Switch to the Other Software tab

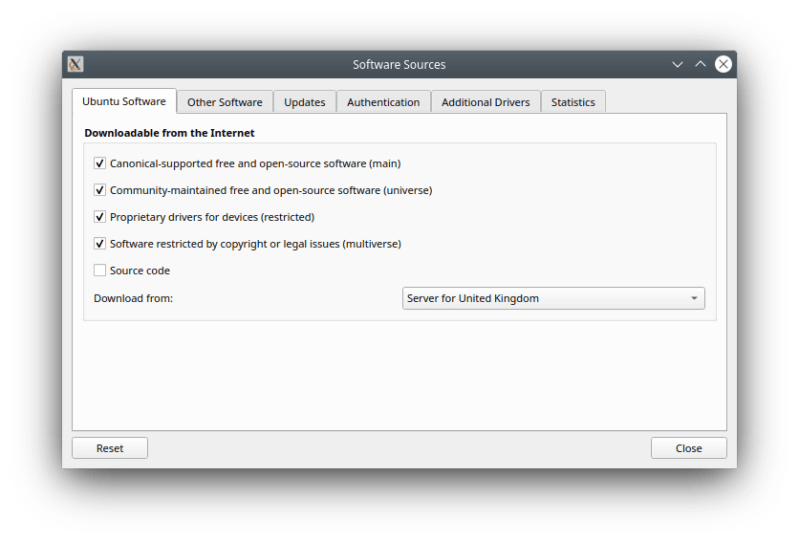click(225, 102)
